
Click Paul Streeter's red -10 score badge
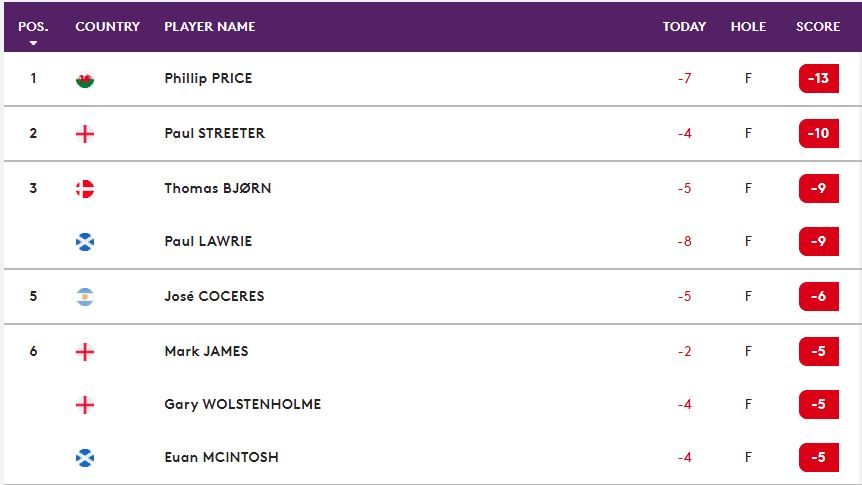[x=818, y=133]
